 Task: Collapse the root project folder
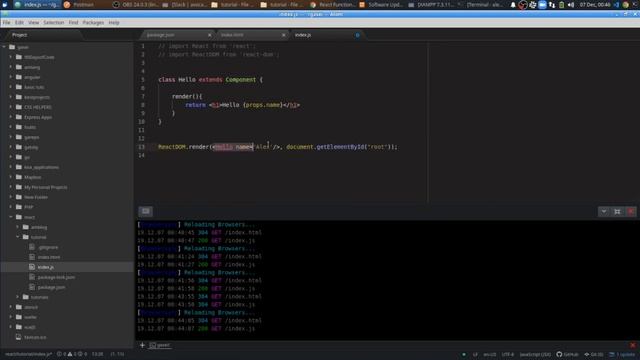(x=4, y=47)
